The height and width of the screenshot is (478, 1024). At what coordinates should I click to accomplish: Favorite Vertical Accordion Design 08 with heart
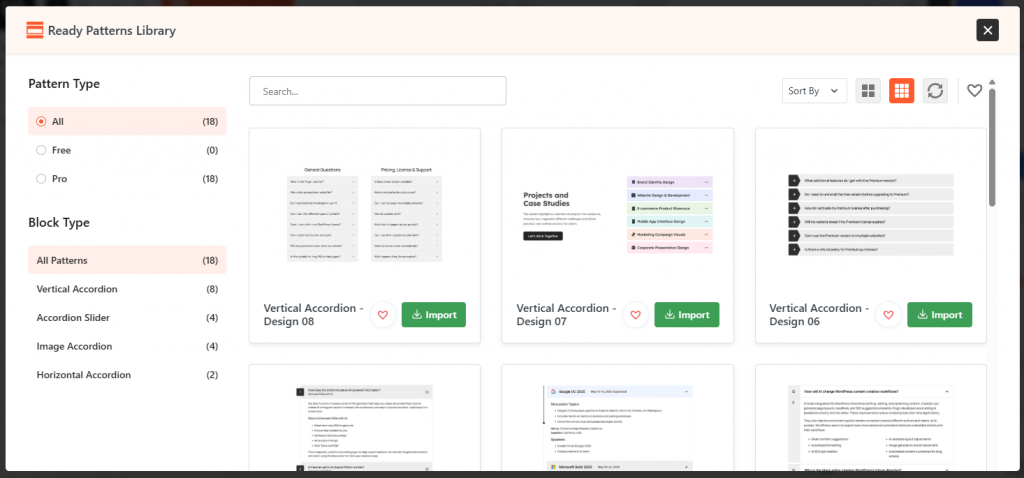(x=382, y=315)
